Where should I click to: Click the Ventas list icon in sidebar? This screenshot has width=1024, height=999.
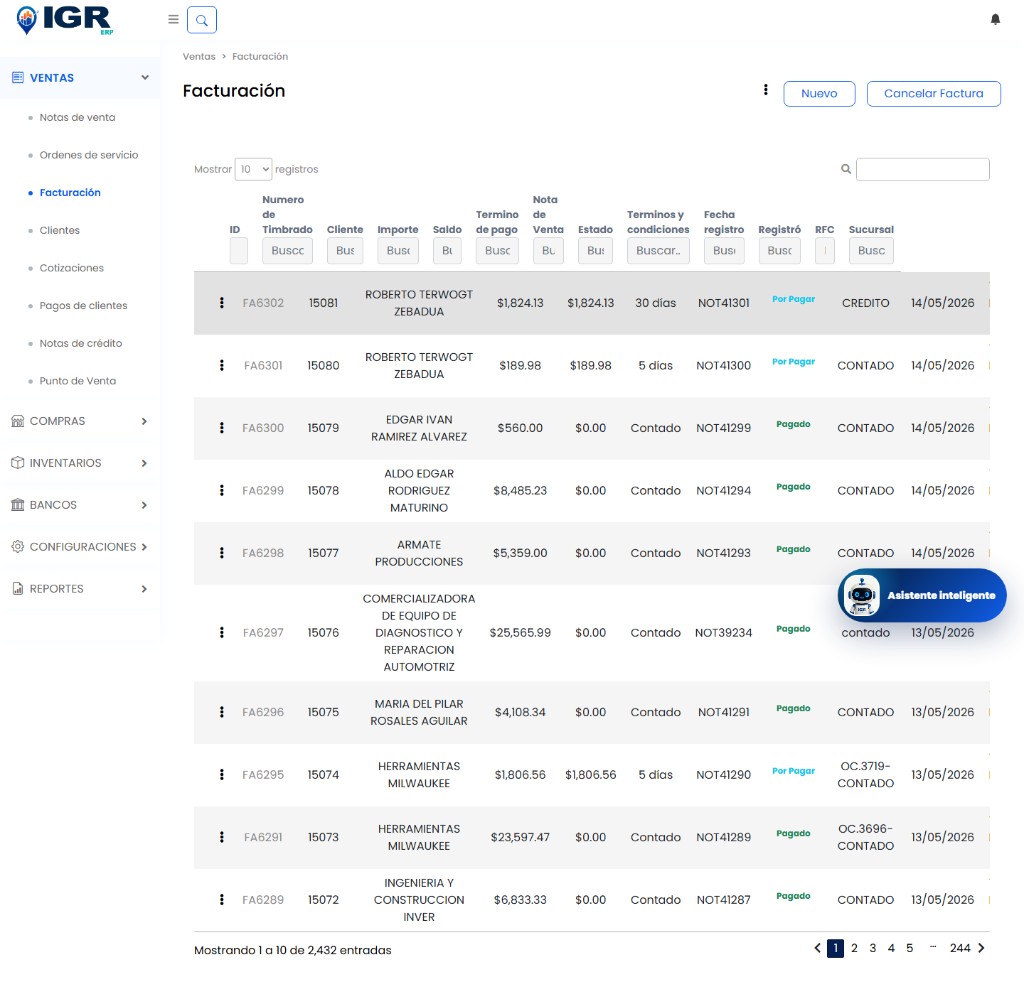[18, 78]
